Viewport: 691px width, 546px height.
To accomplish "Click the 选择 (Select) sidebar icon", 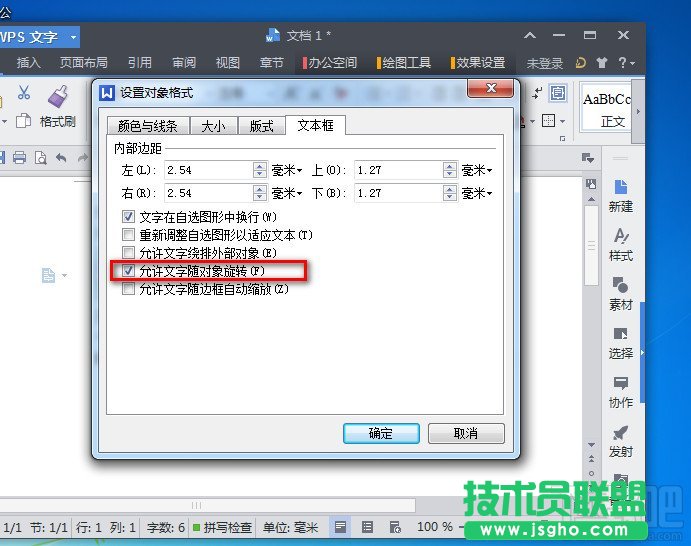I will (620, 342).
